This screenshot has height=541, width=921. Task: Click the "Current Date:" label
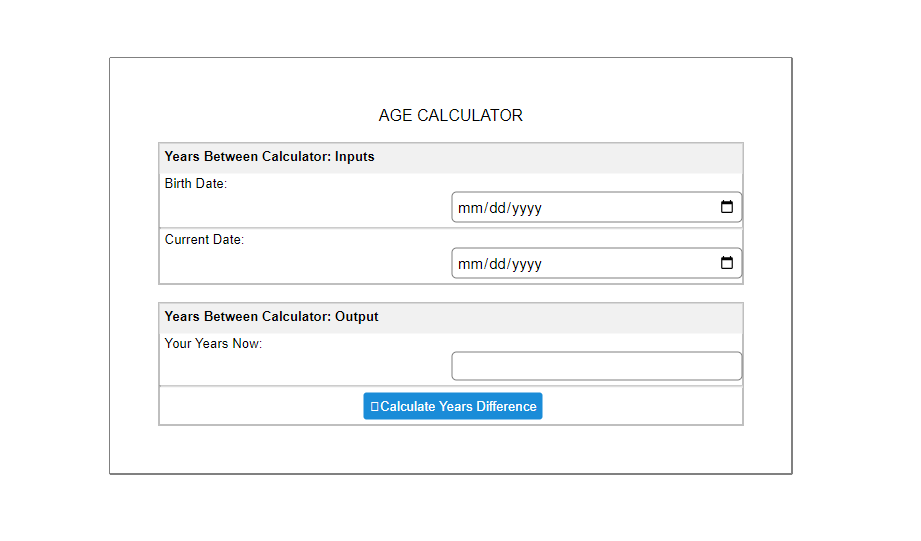tap(204, 240)
